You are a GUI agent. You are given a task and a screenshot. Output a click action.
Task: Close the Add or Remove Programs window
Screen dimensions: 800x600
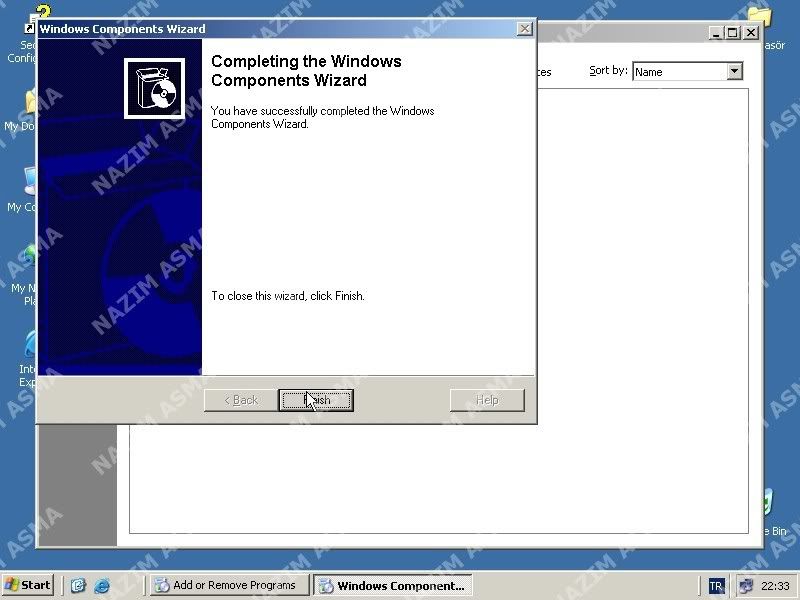tap(751, 33)
